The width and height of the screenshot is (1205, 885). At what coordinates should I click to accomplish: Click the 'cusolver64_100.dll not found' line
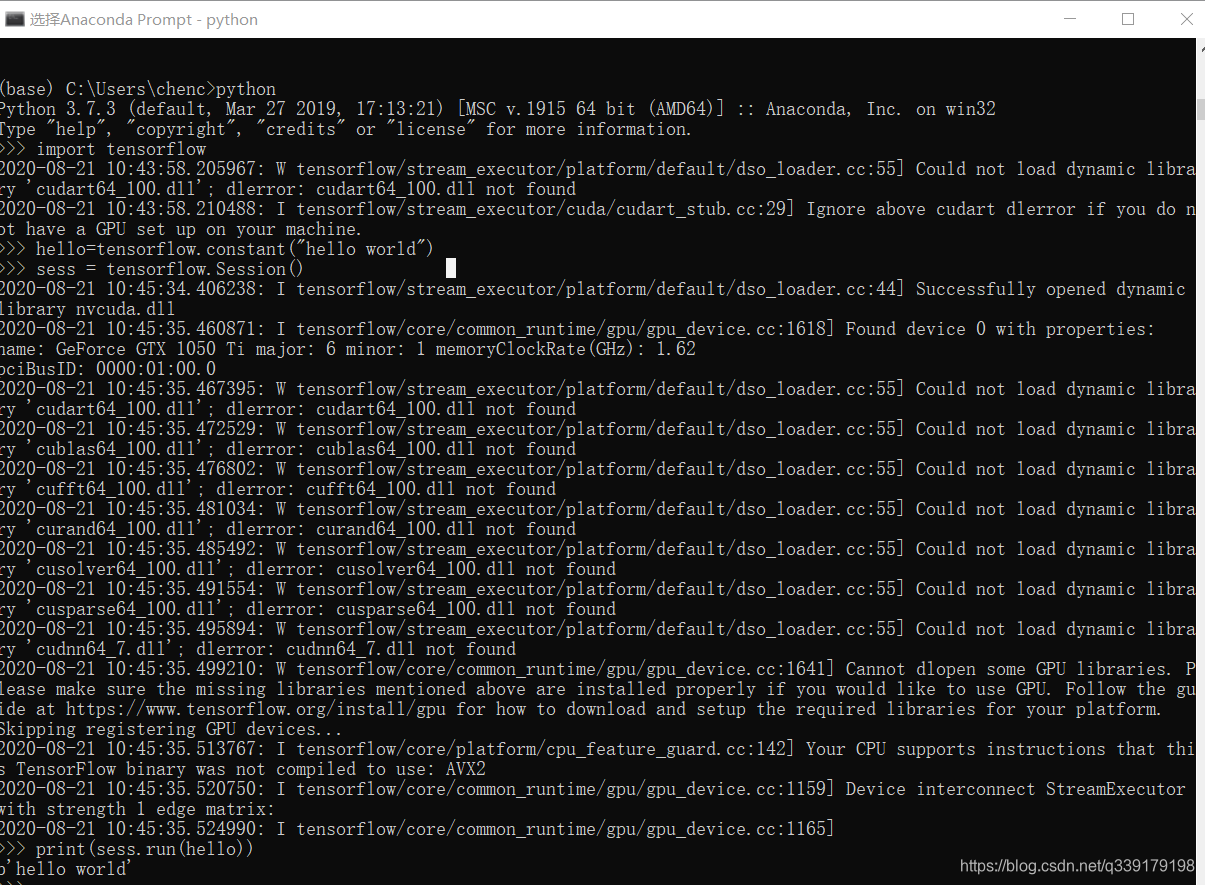(308, 569)
